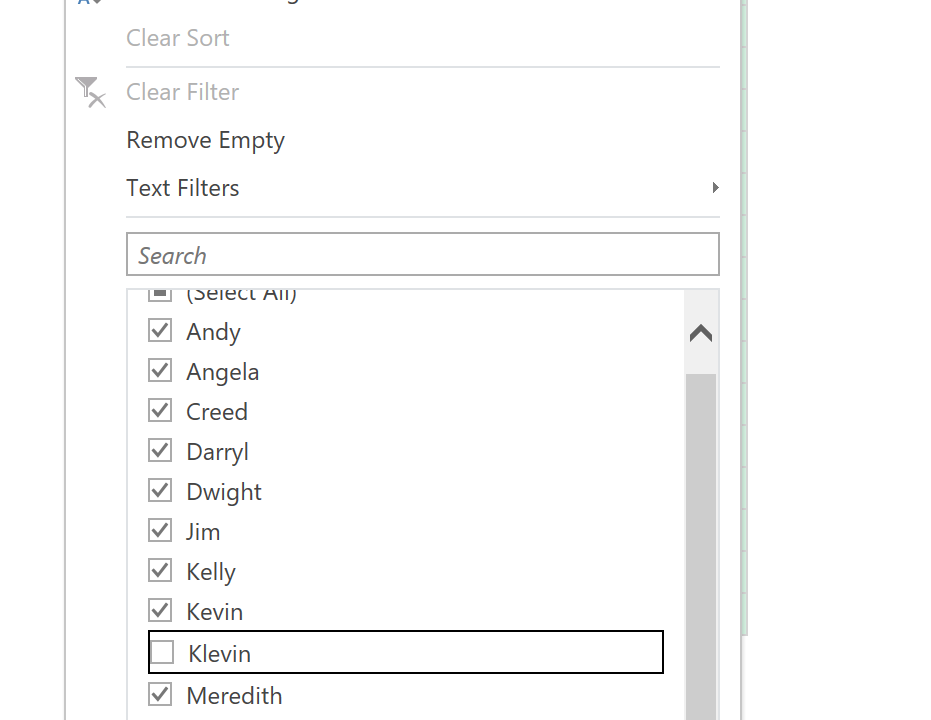This screenshot has width=931, height=720.
Task: Expand the Text Filters submenu arrow
Action: click(715, 188)
